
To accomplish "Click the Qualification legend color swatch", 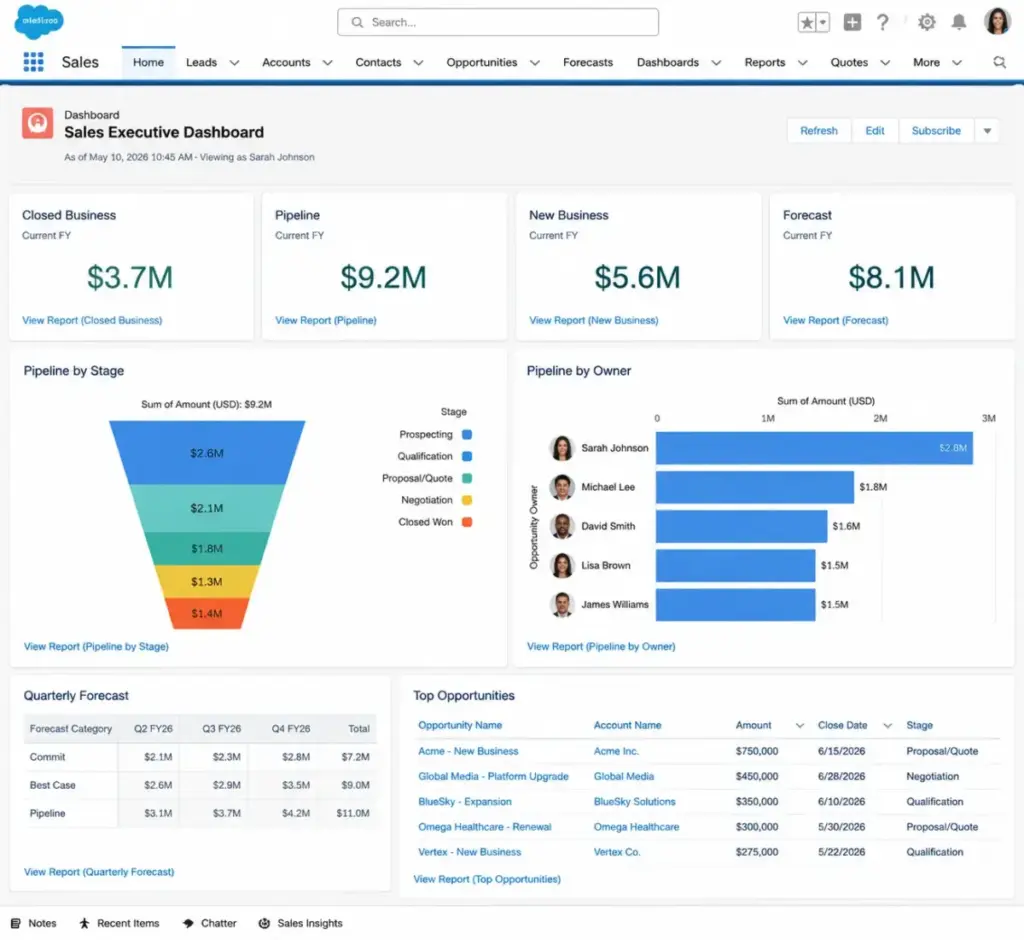I will point(467,456).
